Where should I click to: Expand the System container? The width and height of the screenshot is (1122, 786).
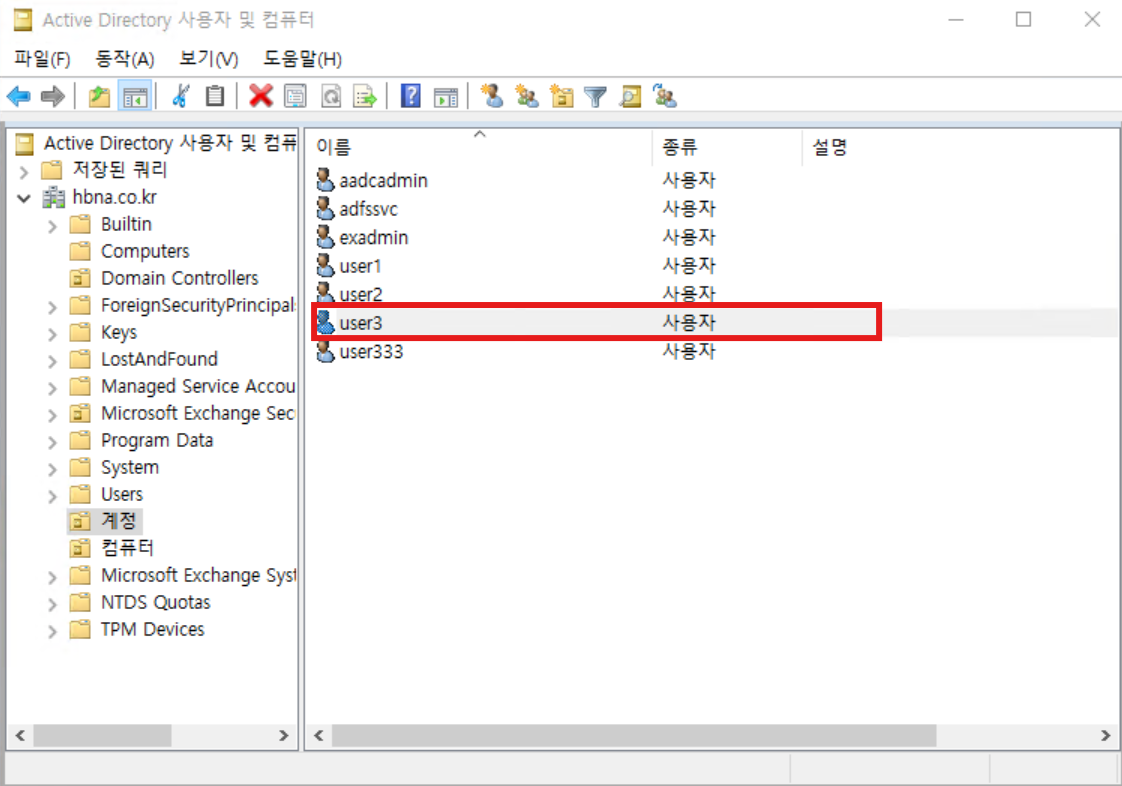(x=52, y=469)
